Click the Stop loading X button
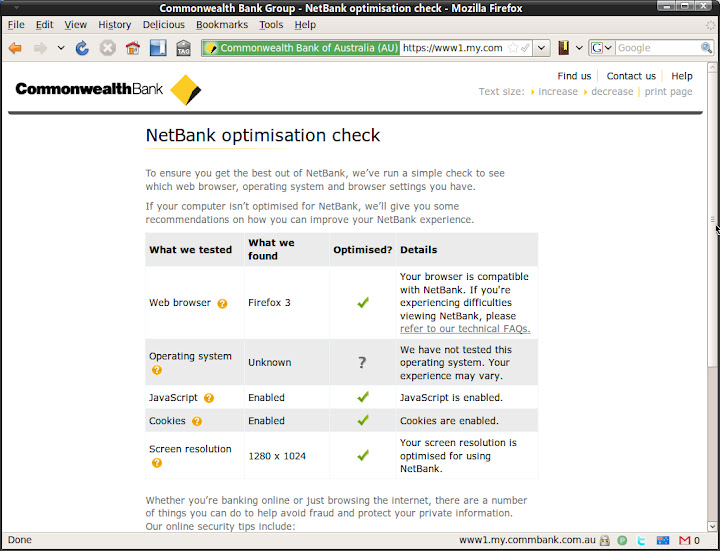The height and width of the screenshot is (551, 720). [x=108, y=48]
